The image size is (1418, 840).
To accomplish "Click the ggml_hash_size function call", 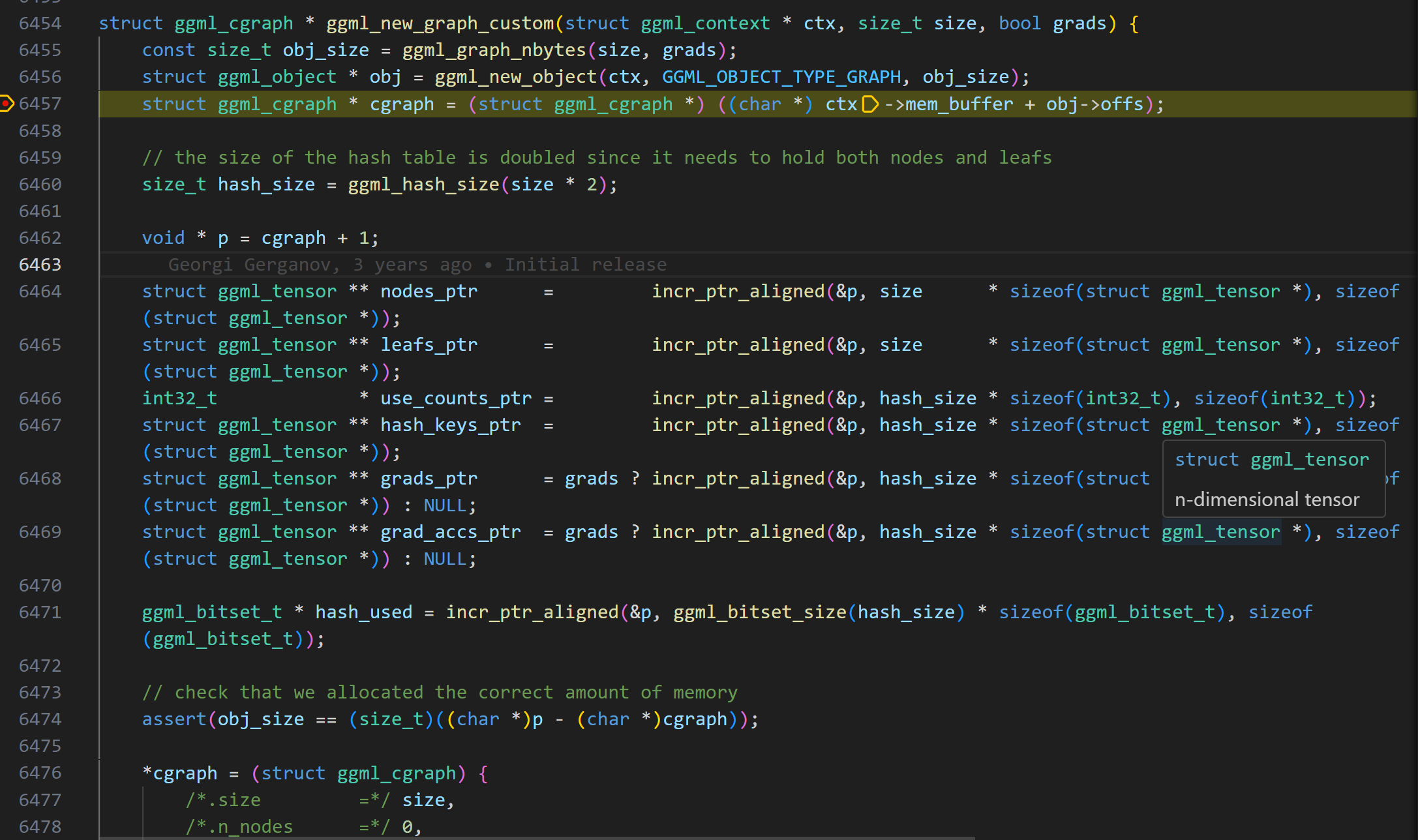I will [x=423, y=185].
